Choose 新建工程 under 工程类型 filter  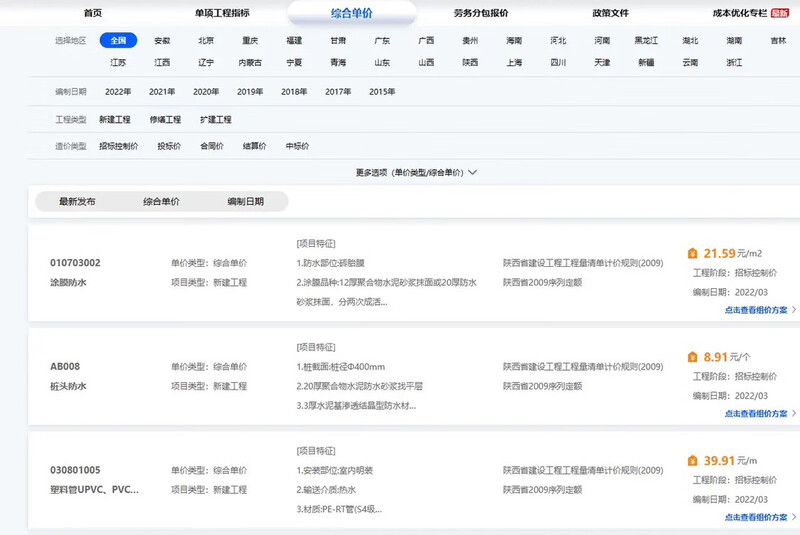114,120
